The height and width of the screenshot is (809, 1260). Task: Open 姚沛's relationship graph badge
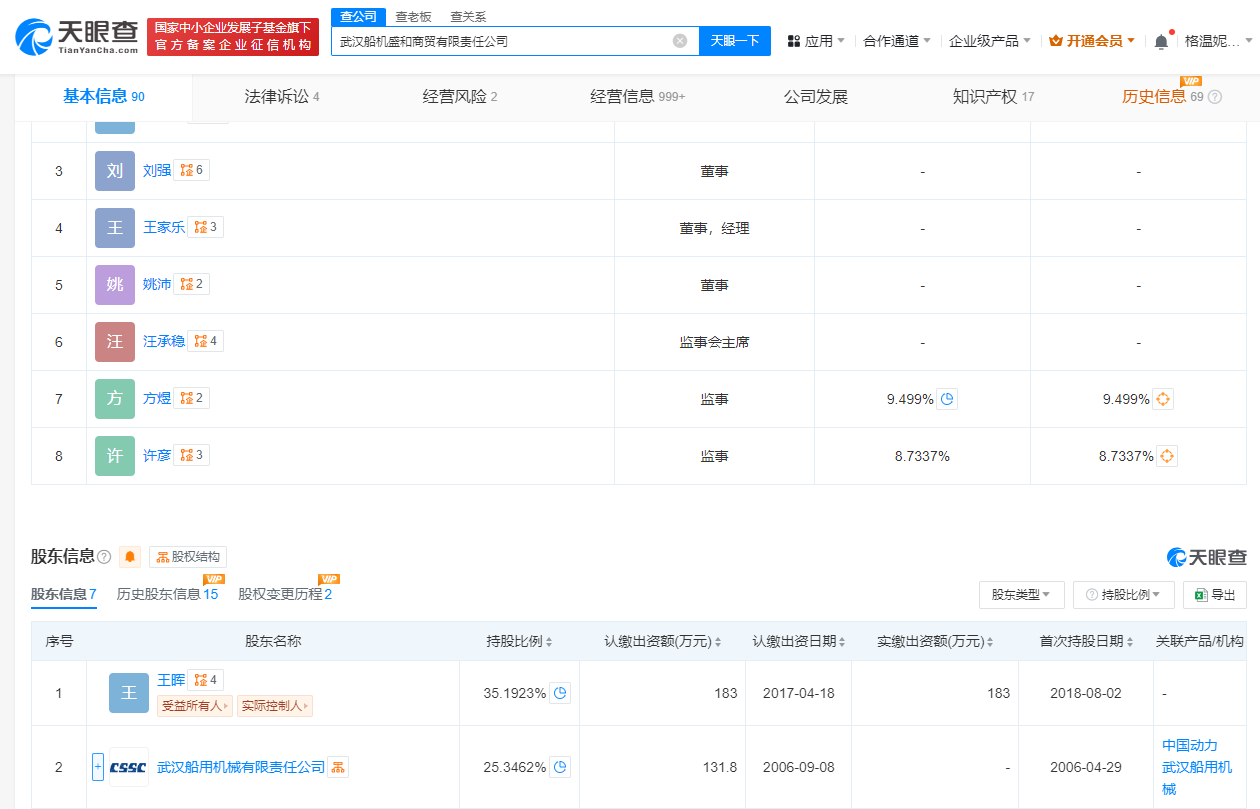192,284
